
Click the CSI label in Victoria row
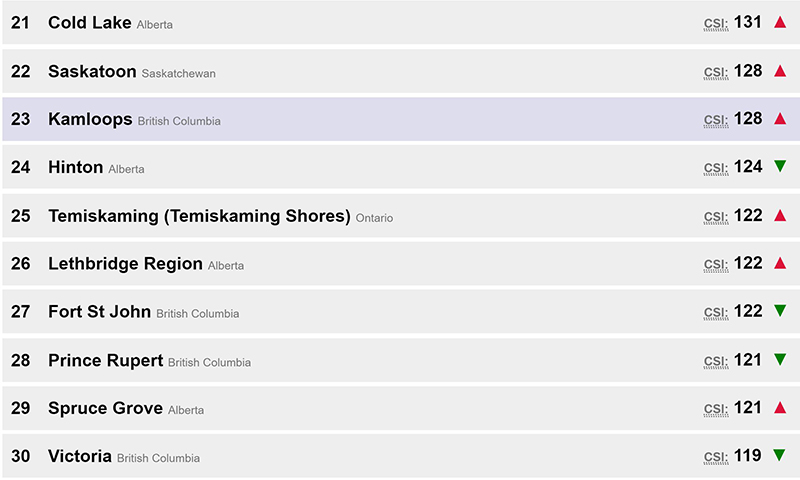click(x=716, y=457)
